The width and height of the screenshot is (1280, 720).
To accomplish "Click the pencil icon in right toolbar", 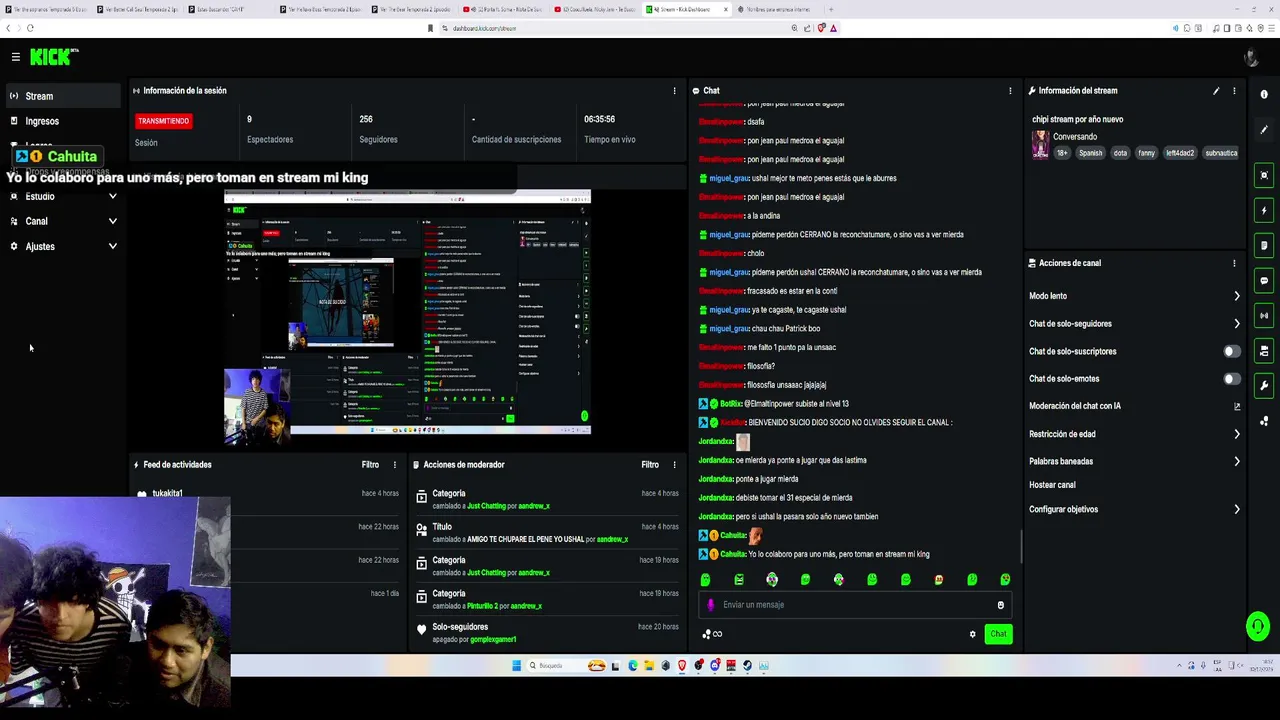I will tap(1264, 130).
